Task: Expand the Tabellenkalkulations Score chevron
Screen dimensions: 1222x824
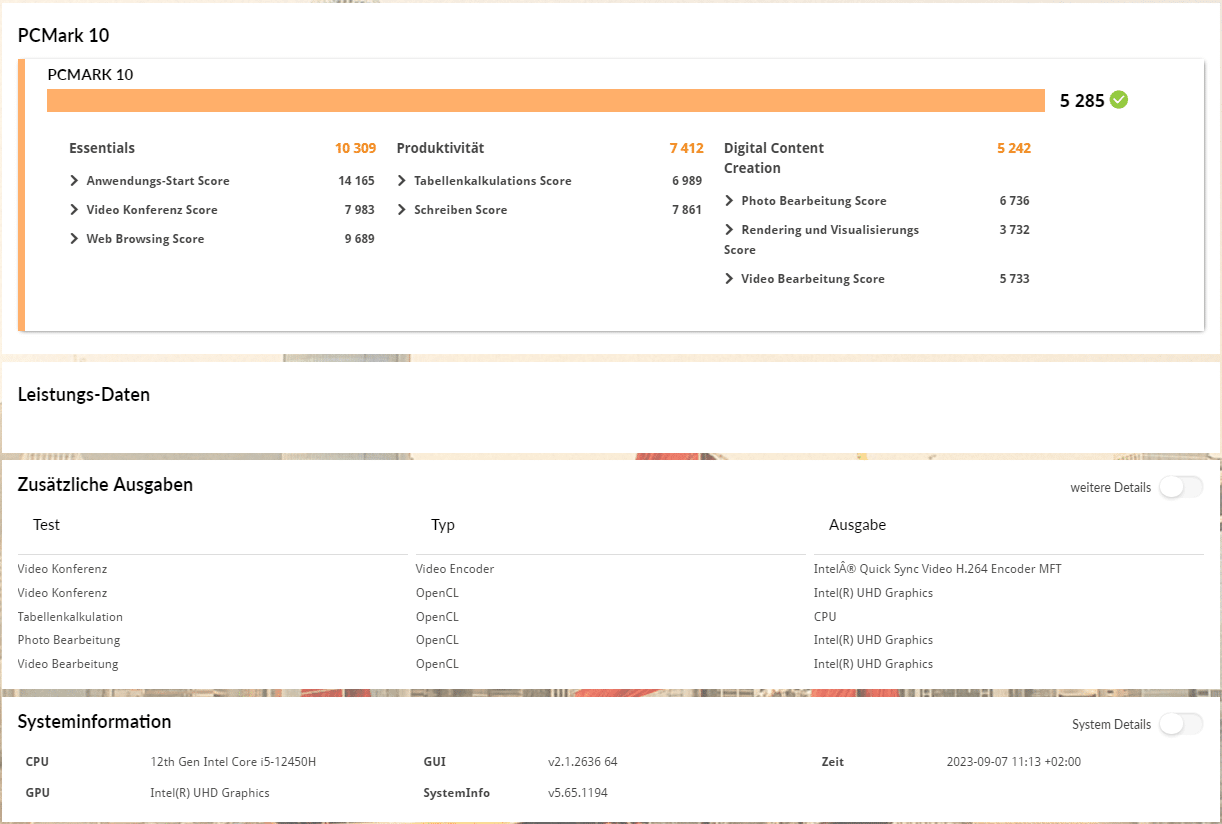Action: pyautogui.click(x=402, y=181)
